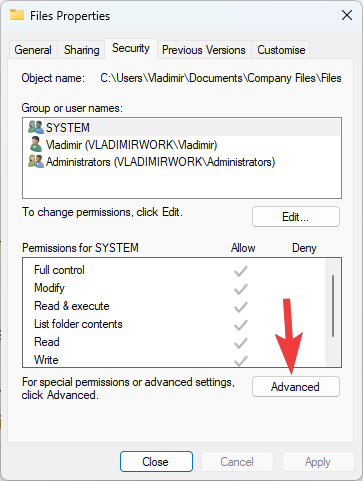
Task: Switch to the Customise tab
Action: tap(281, 50)
